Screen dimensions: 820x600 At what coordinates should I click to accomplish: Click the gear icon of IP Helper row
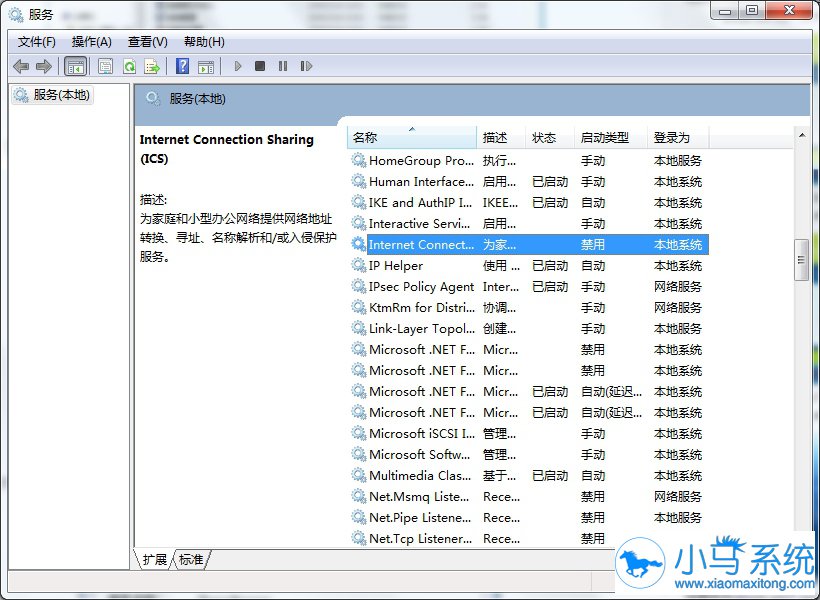coord(359,265)
